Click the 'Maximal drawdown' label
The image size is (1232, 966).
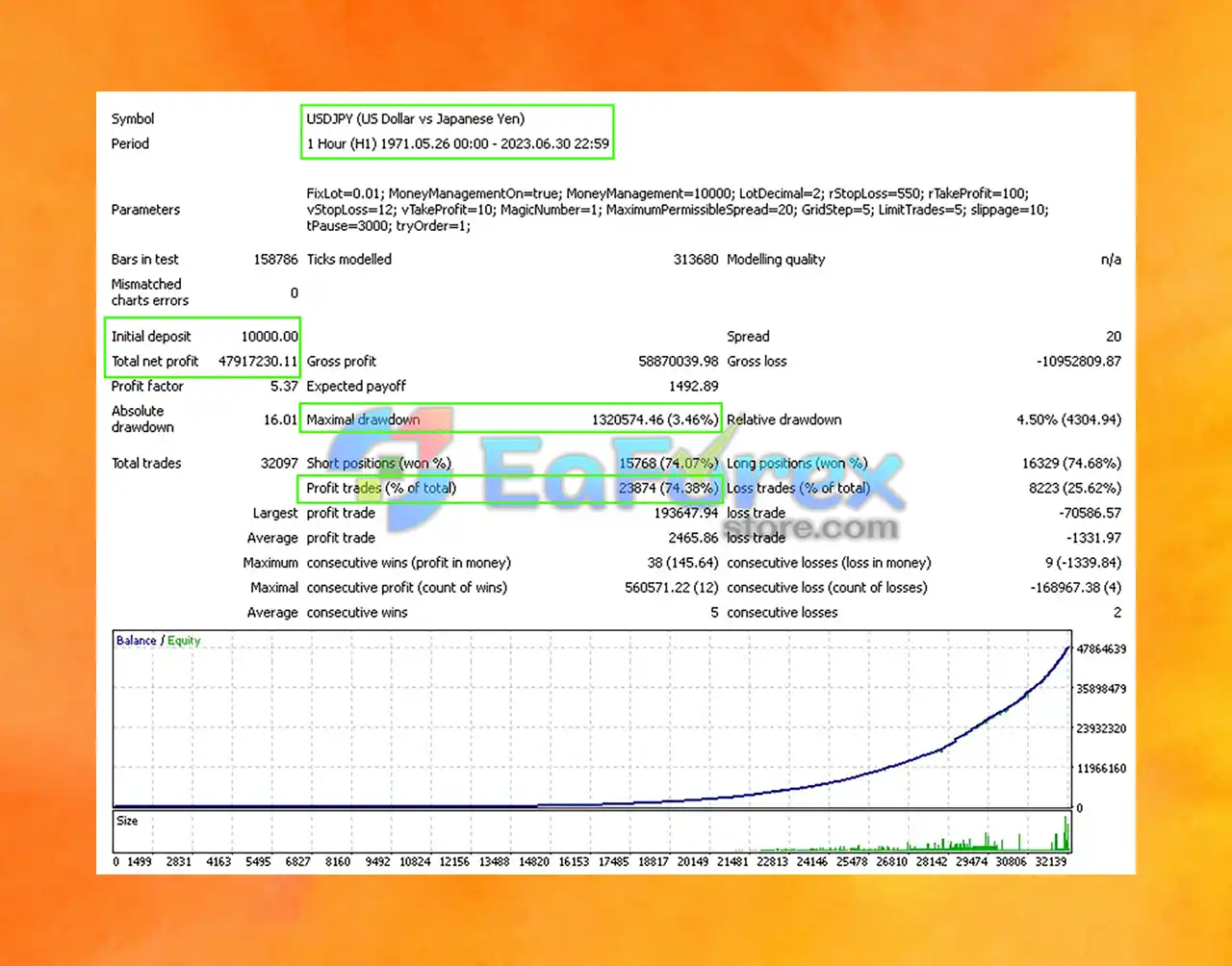pos(363,420)
